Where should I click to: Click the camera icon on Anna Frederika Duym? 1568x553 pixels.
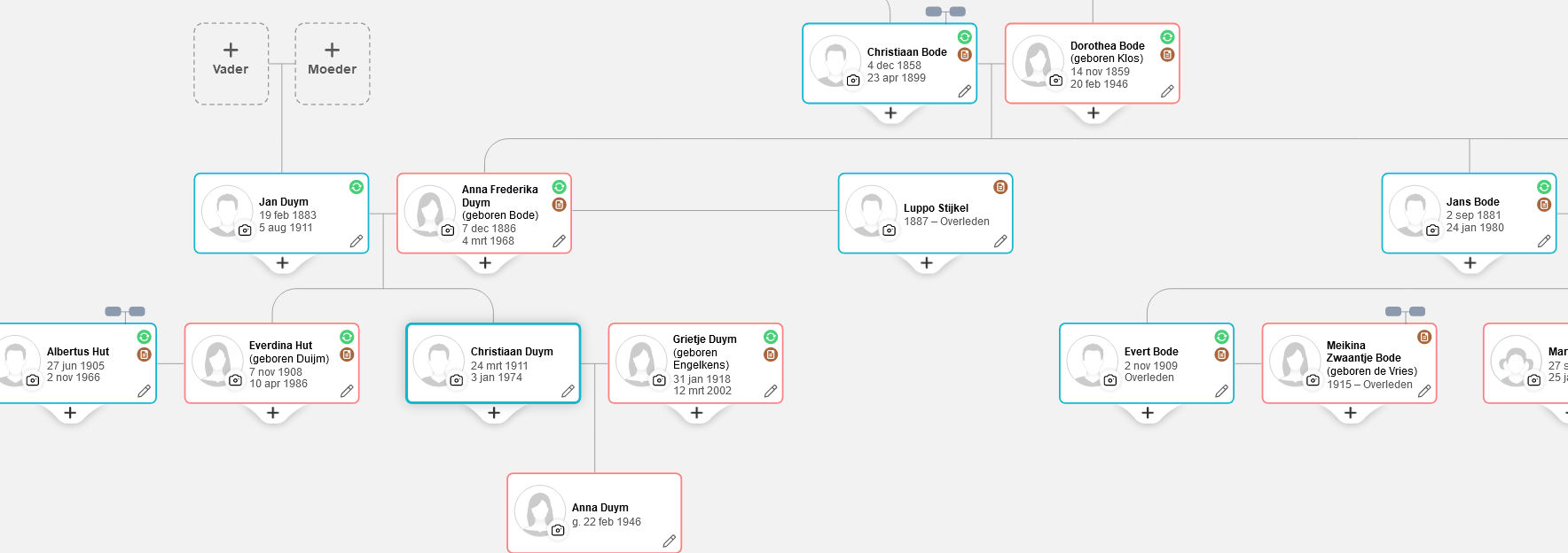tap(447, 230)
